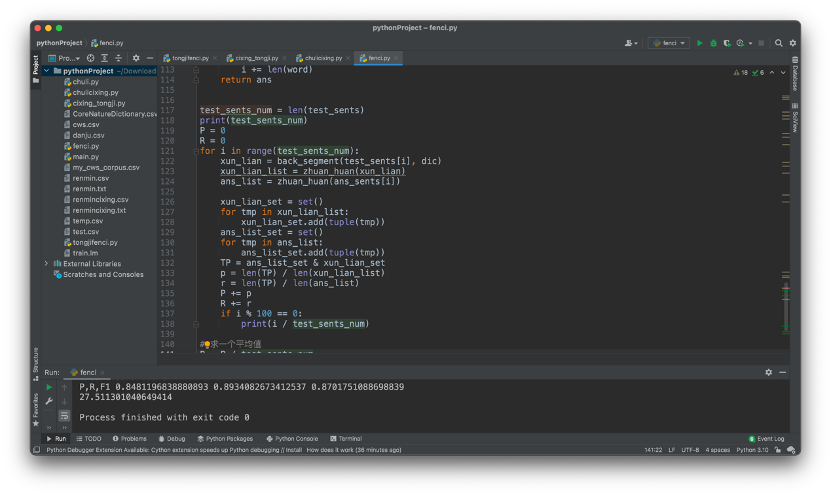
Task: Open the Debug tool window
Action: [172, 439]
